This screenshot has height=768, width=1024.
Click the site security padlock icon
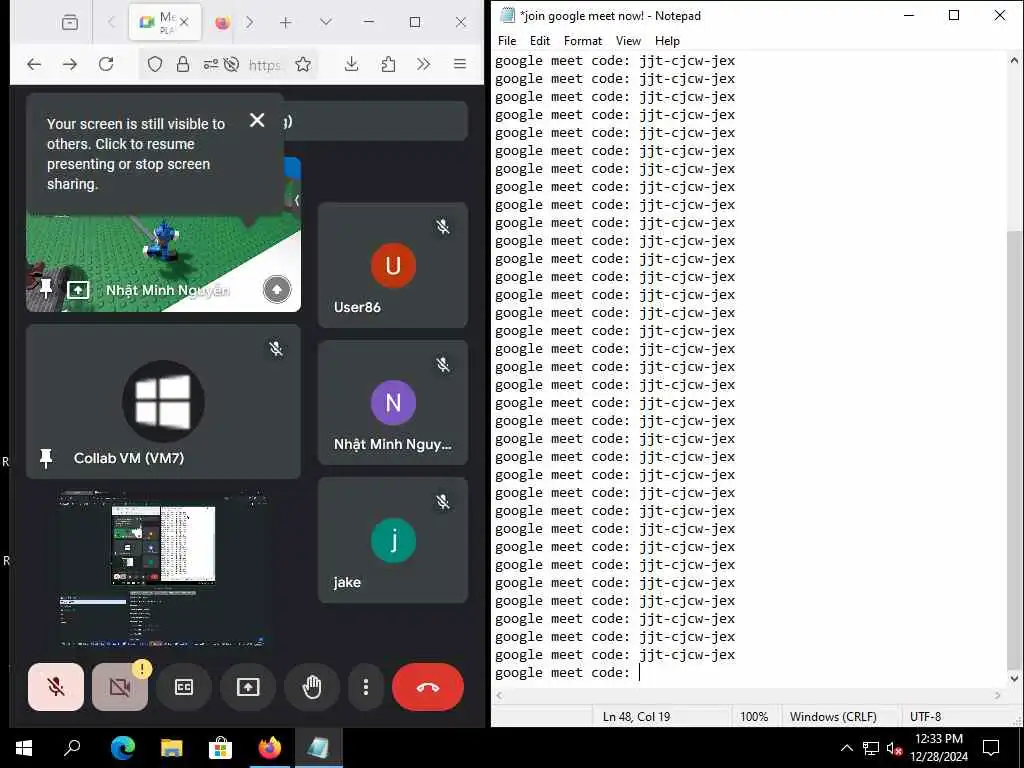[183, 64]
